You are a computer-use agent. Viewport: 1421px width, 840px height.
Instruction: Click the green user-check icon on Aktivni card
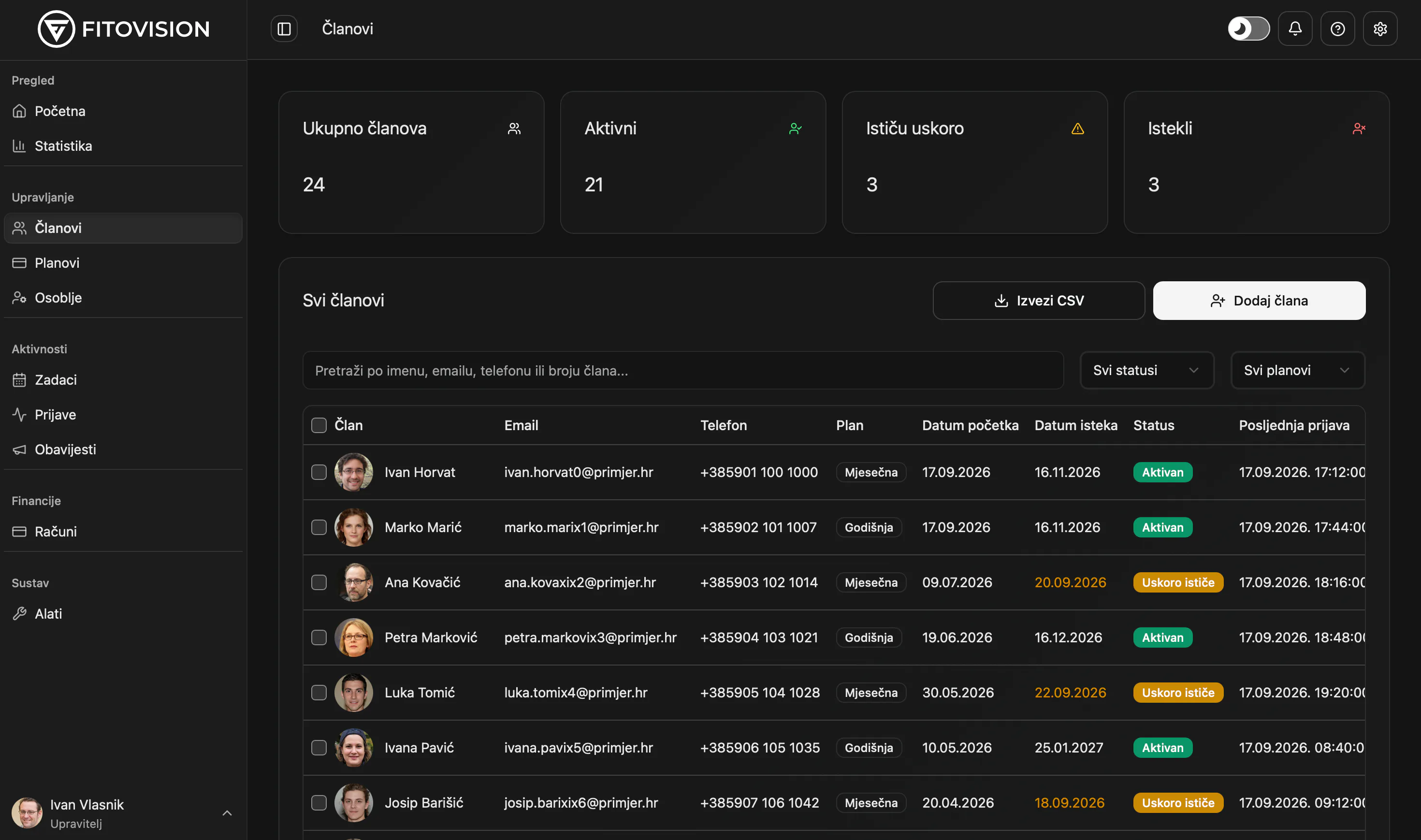(x=795, y=129)
